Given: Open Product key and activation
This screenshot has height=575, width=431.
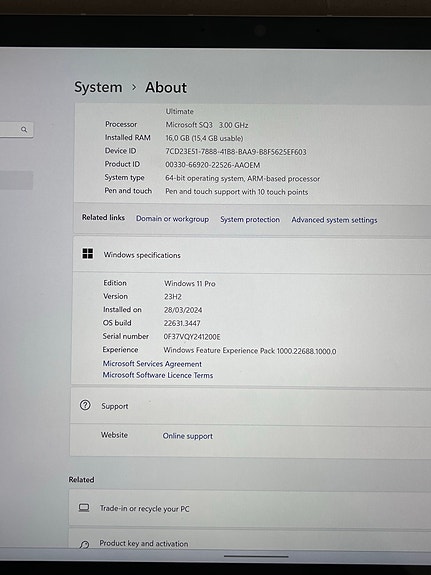Looking at the screenshot, I should click(x=250, y=542).
